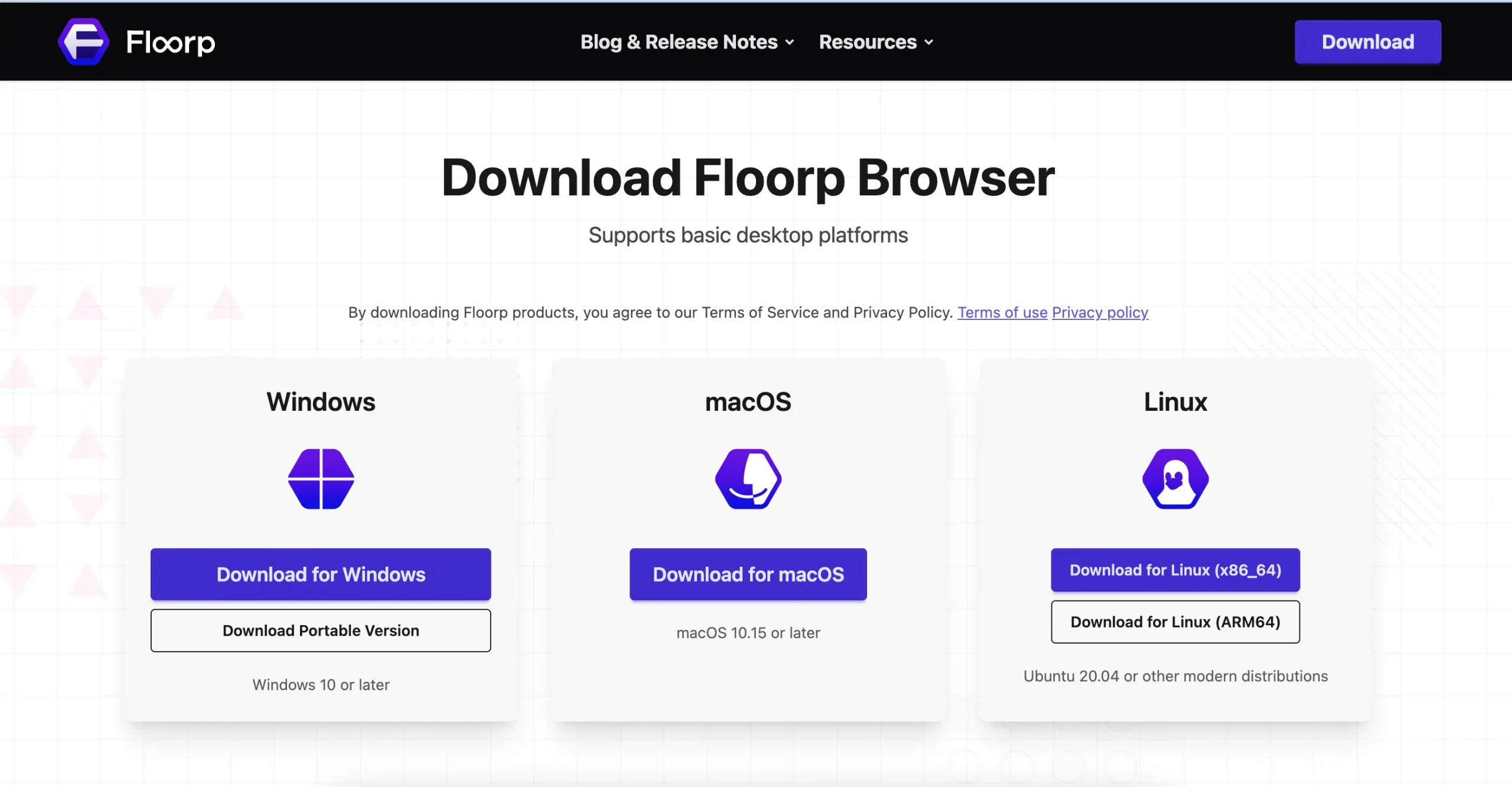Click the Linux penguin icon
The image size is (1512, 787).
1175,479
